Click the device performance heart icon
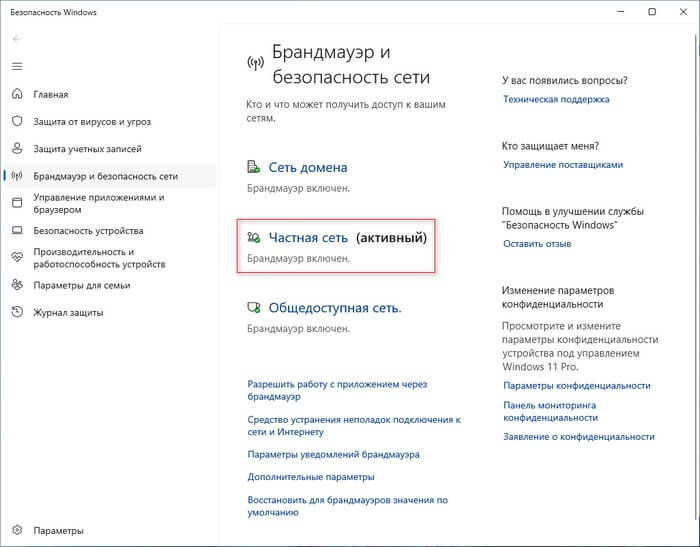The width and height of the screenshot is (700, 547). coord(16,257)
